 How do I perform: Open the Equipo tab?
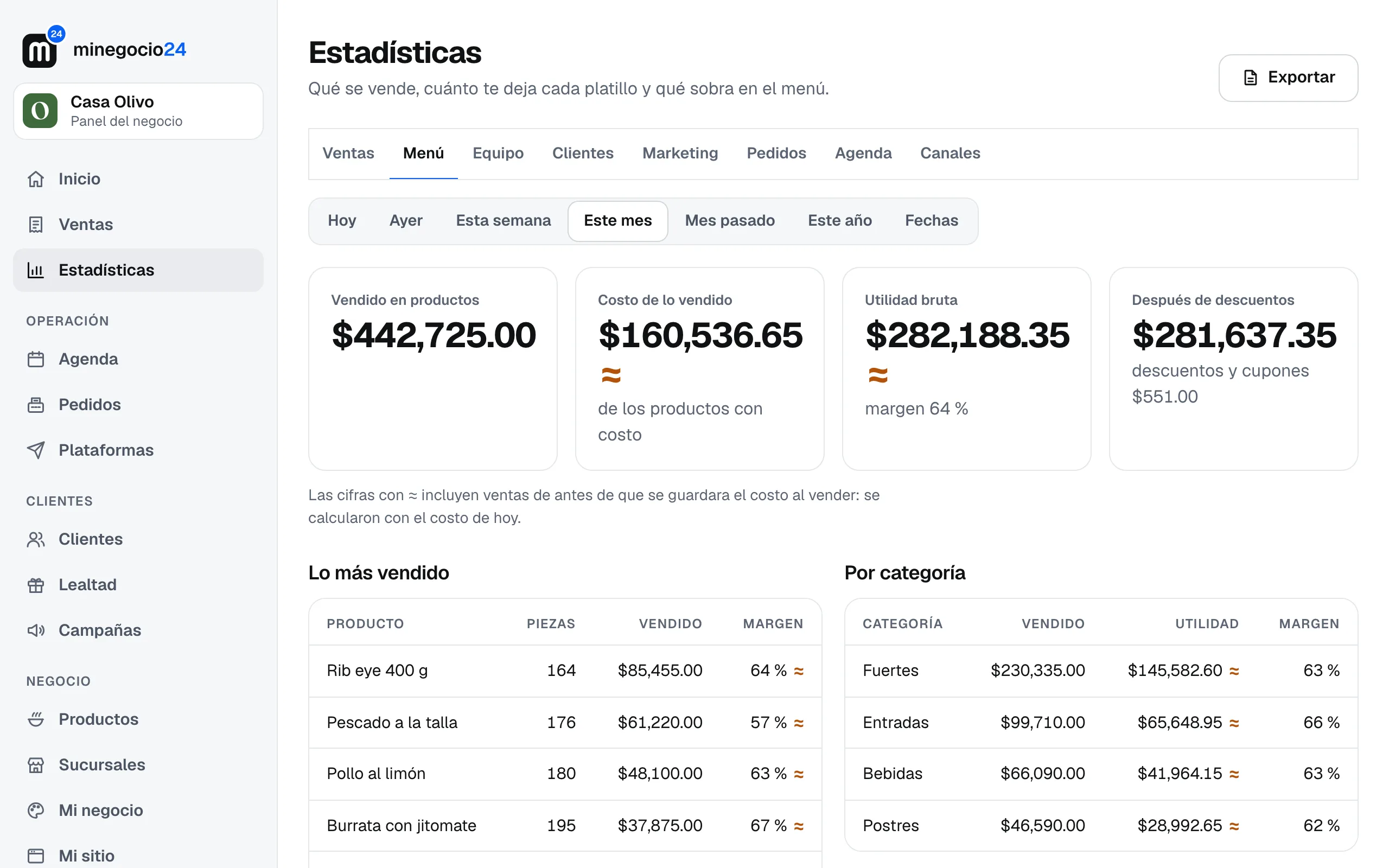pyautogui.click(x=498, y=154)
